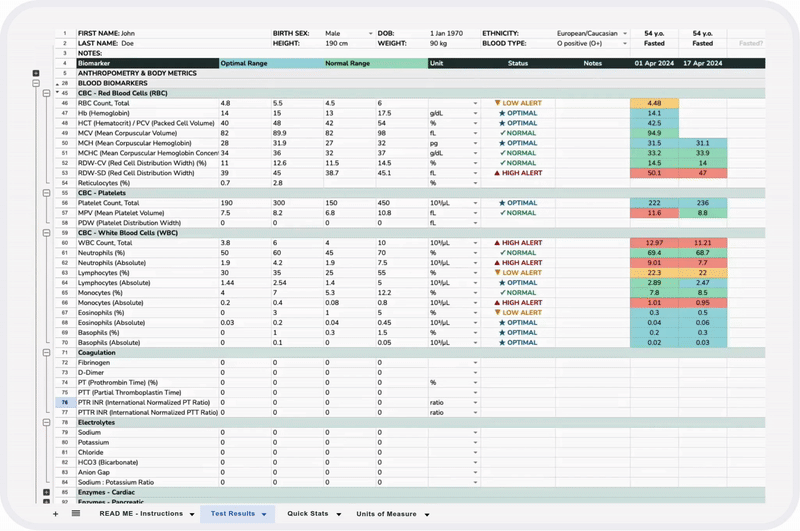Viewport: 800px width, 531px height.
Task: Select the DOB 1 Jan 1970 cell
Action: click(454, 33)
